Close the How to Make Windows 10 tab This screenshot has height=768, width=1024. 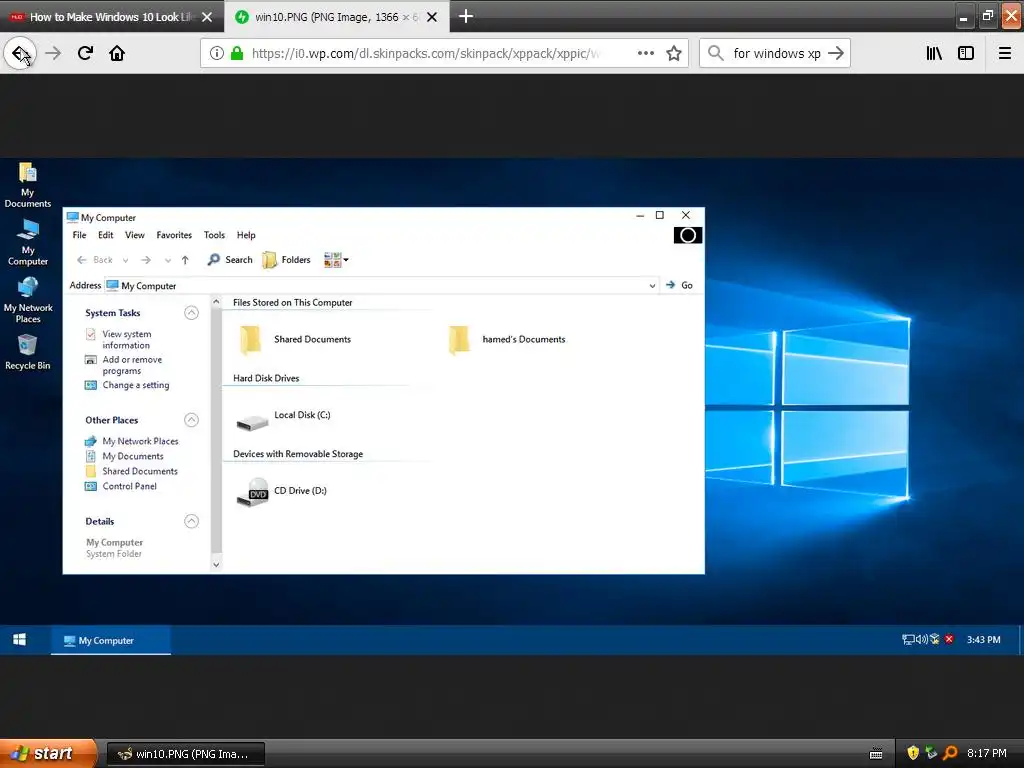(x=207, y=17)
